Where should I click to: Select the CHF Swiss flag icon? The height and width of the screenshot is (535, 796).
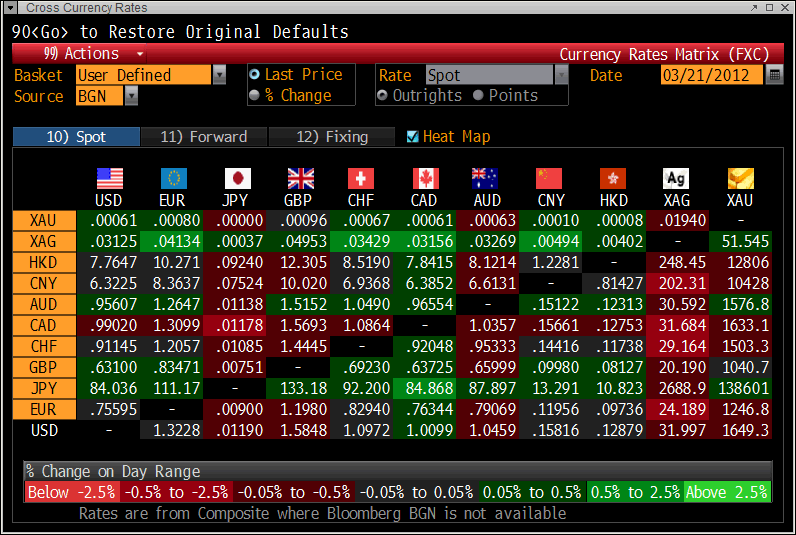click(360, 179)
